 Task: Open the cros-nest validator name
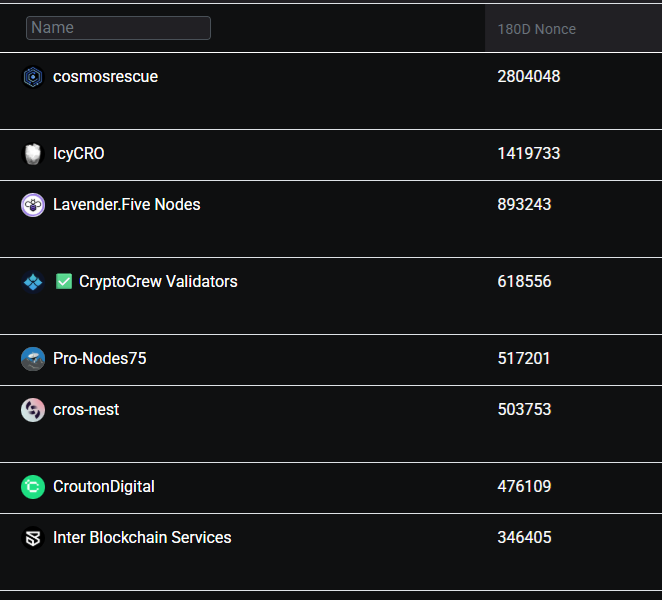86,410
